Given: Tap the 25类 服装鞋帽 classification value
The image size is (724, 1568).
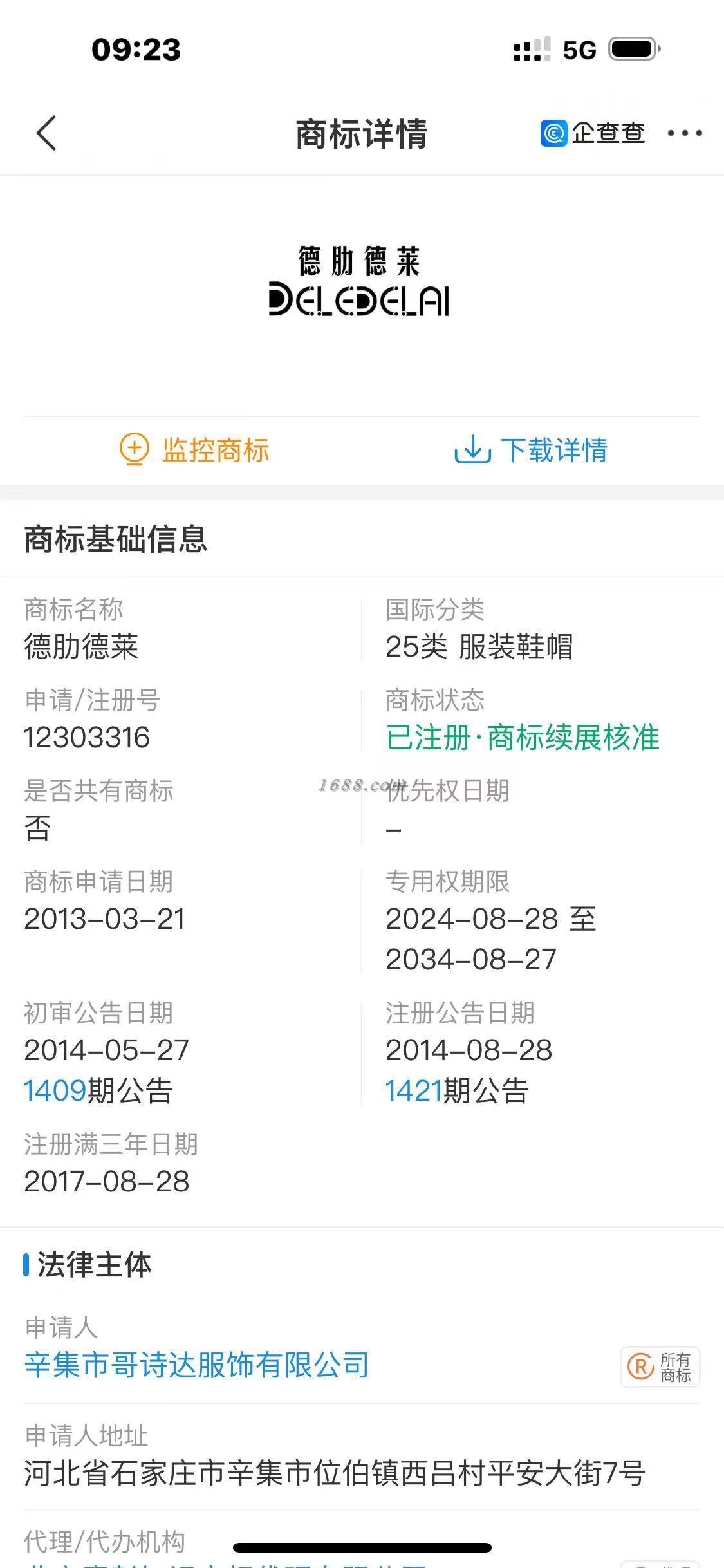Looking at the screenshot, I should (479, 647).
